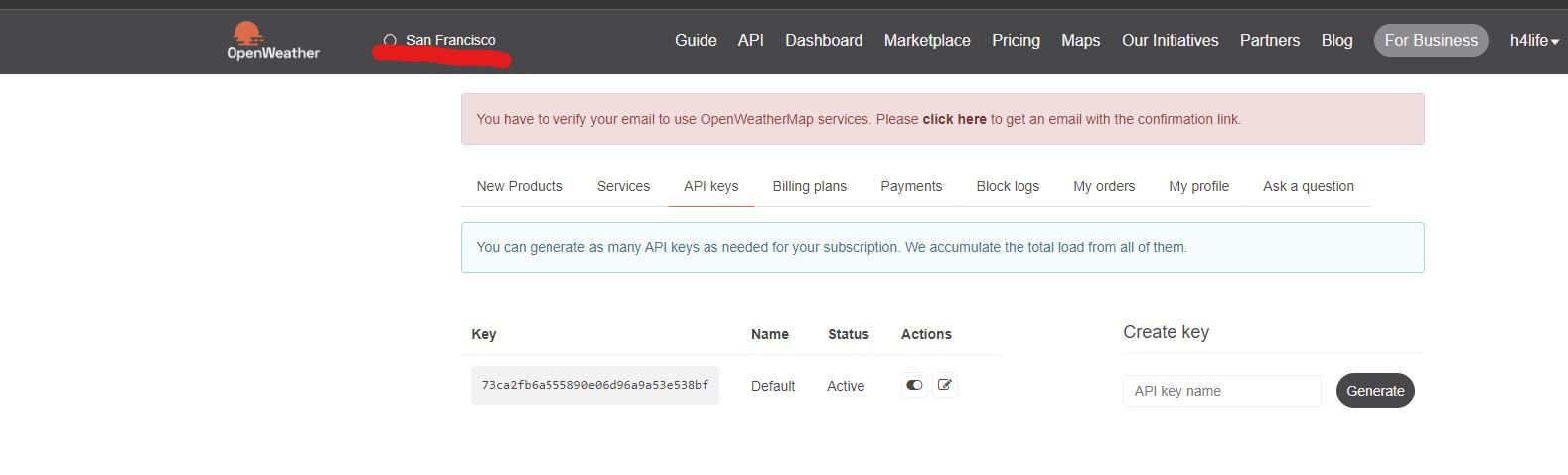Viewport: 1568px width, 475px height.
Task: Click the edit API key icon
Action: pyautogui.click(x=945, y=385)
